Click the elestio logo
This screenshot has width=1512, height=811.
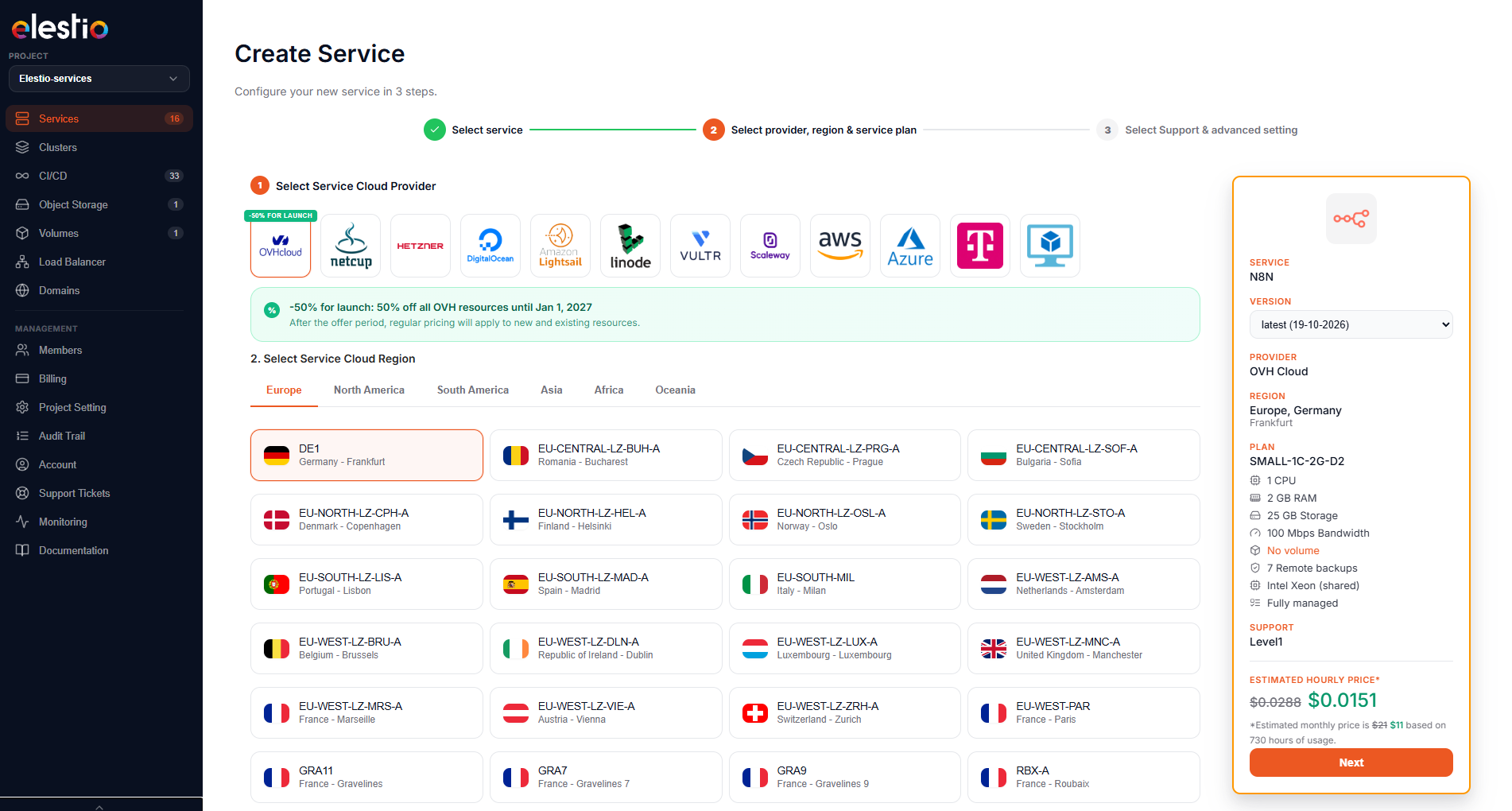(60, 27)
